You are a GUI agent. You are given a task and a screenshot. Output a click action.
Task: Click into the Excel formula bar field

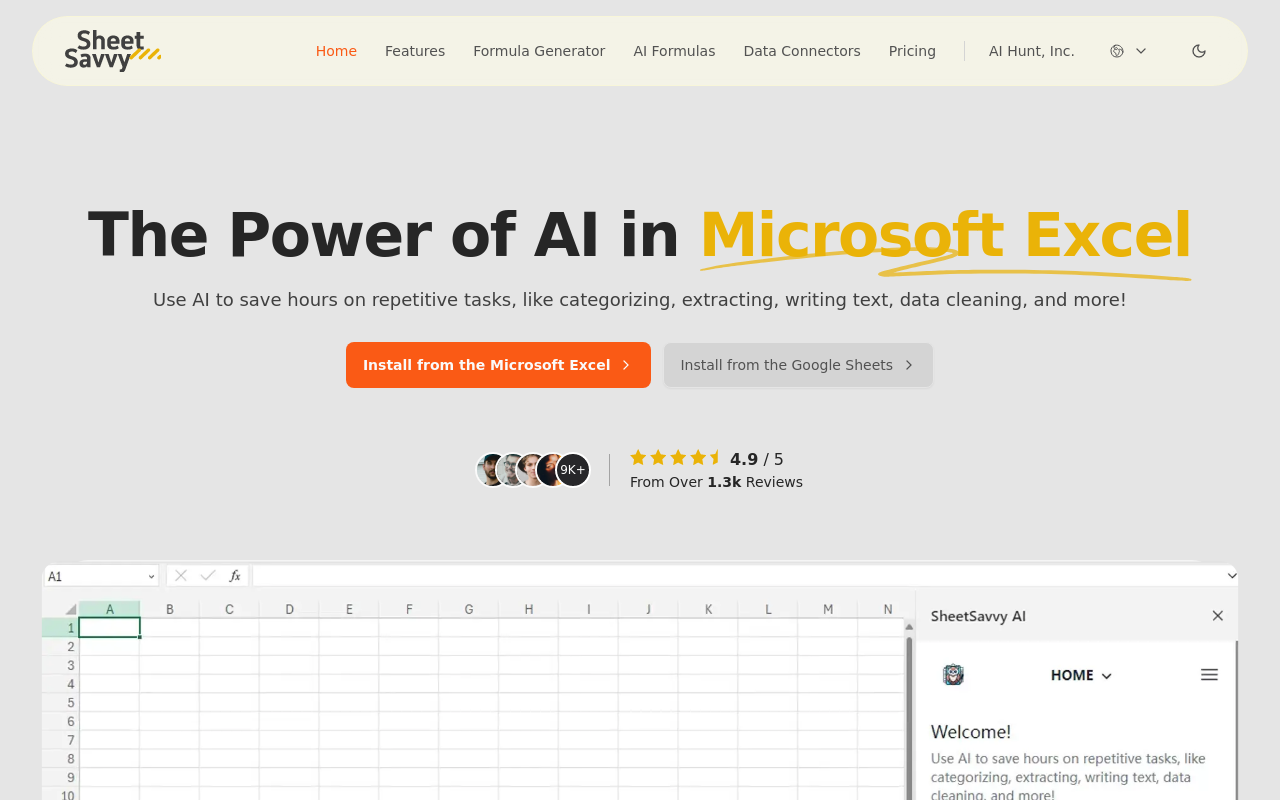click(x=739, y=575)
